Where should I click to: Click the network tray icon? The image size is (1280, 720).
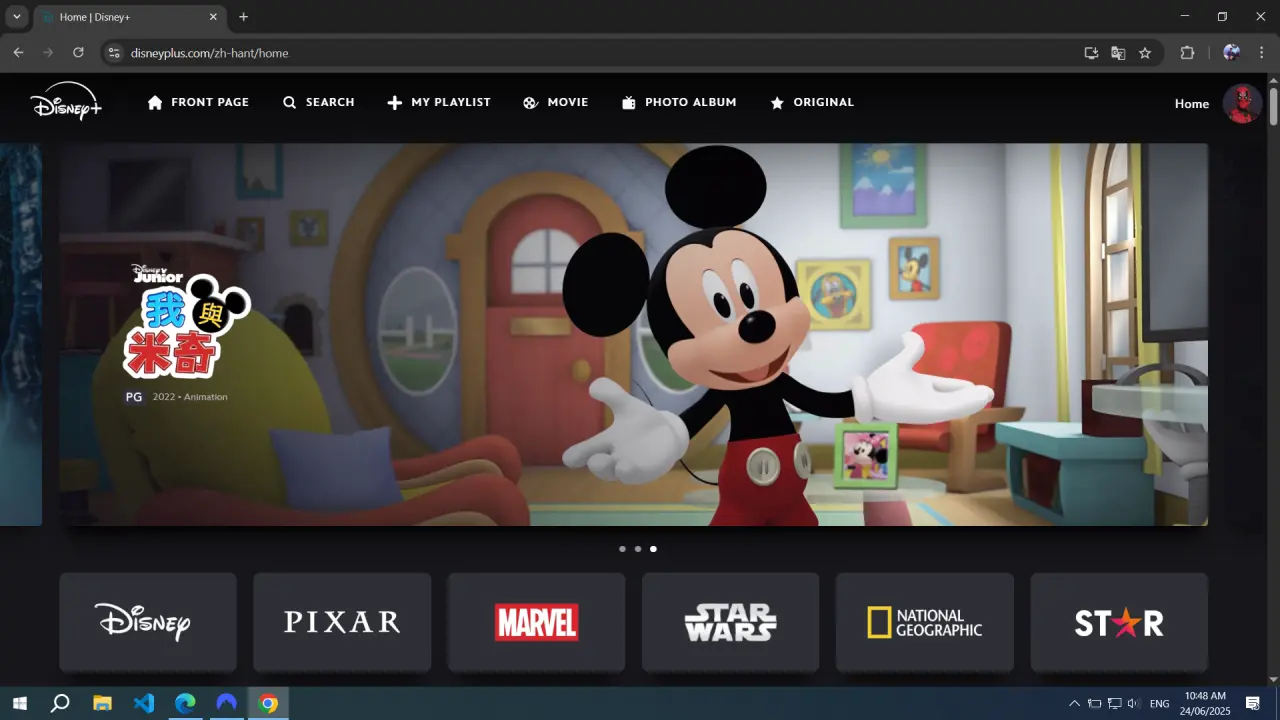click(x=1114, y=704)
